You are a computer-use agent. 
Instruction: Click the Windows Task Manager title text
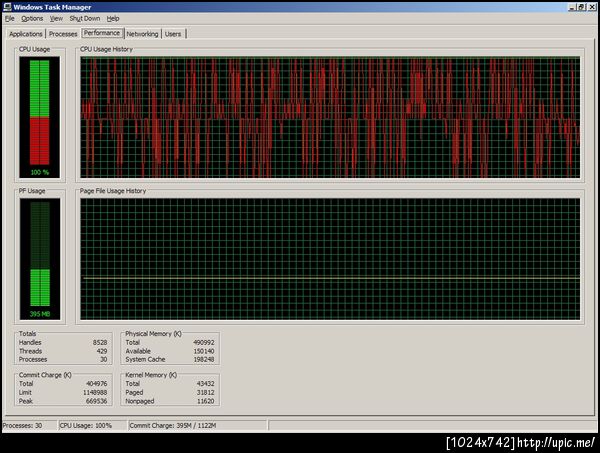(x=52, y=7)
